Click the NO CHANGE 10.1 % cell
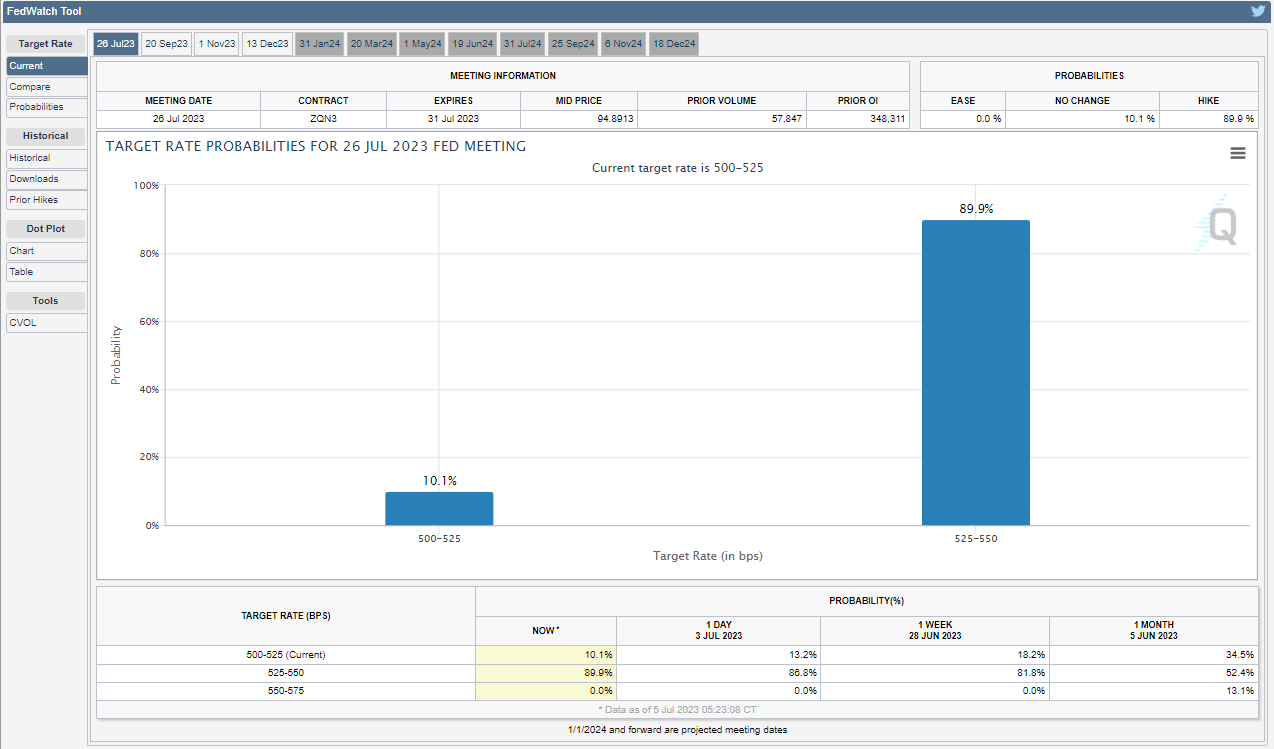The height and width of the screenshot is (749, 1274). pos(1082,119)
